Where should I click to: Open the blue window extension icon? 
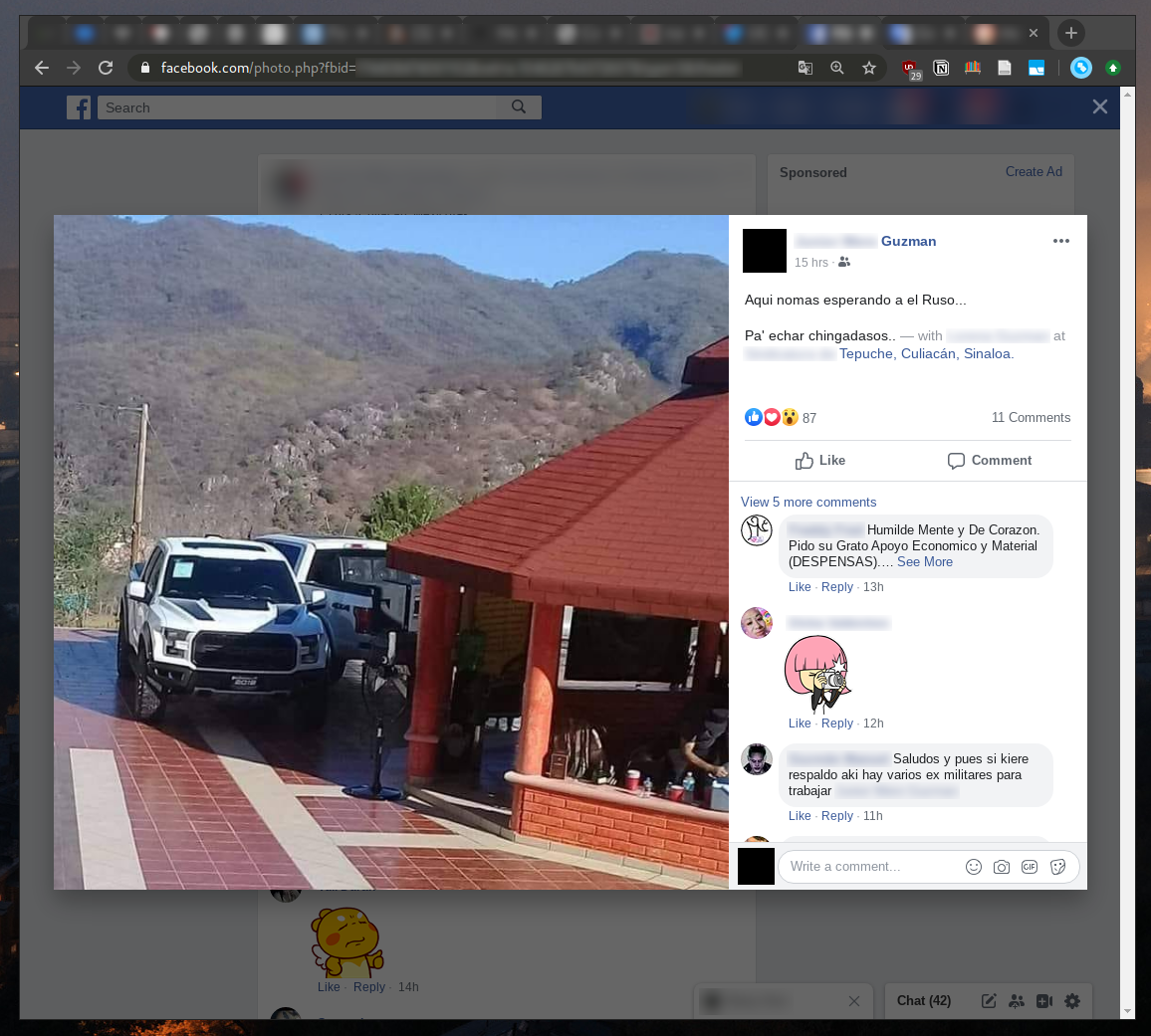pos(1036,69)
